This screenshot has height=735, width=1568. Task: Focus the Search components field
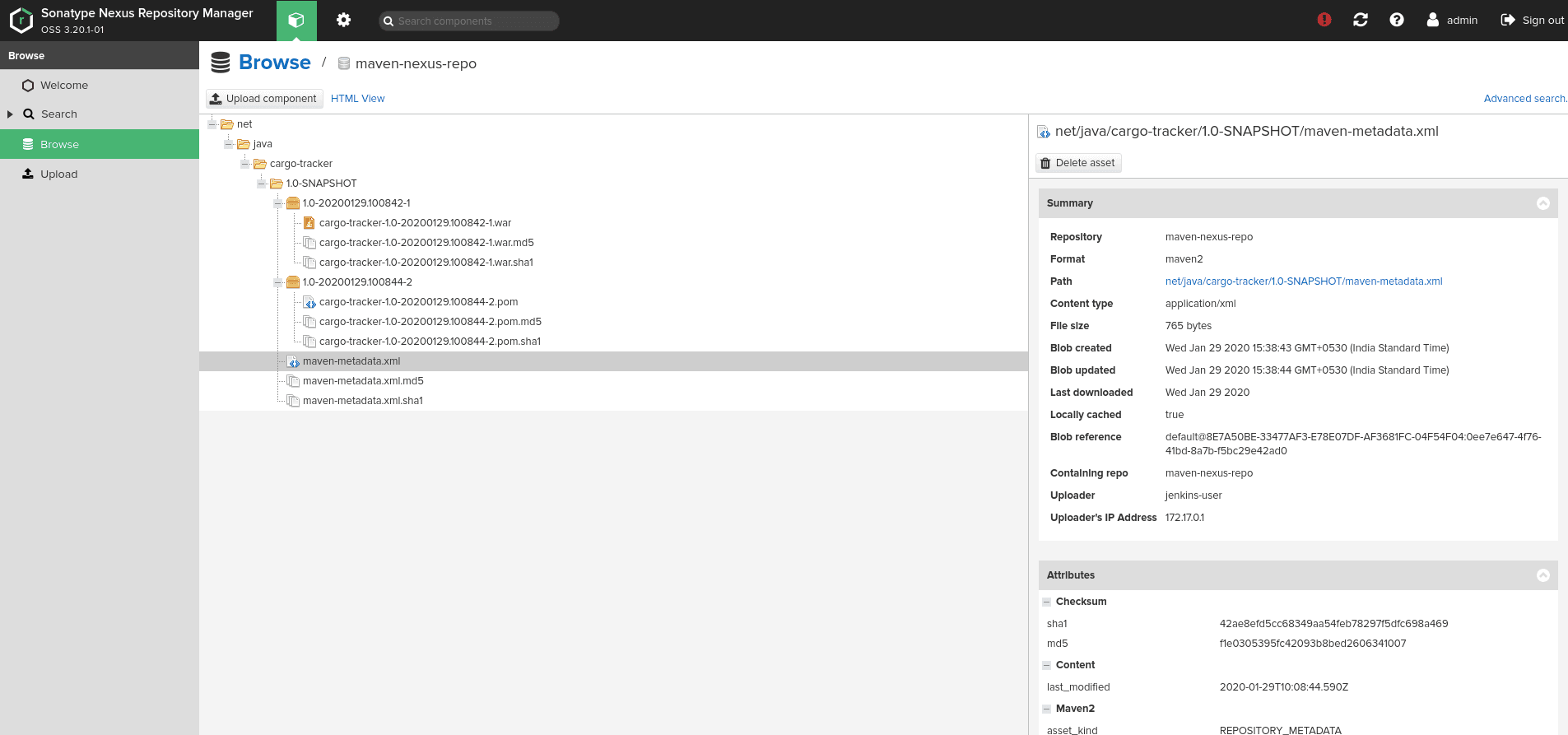point(469,21)
